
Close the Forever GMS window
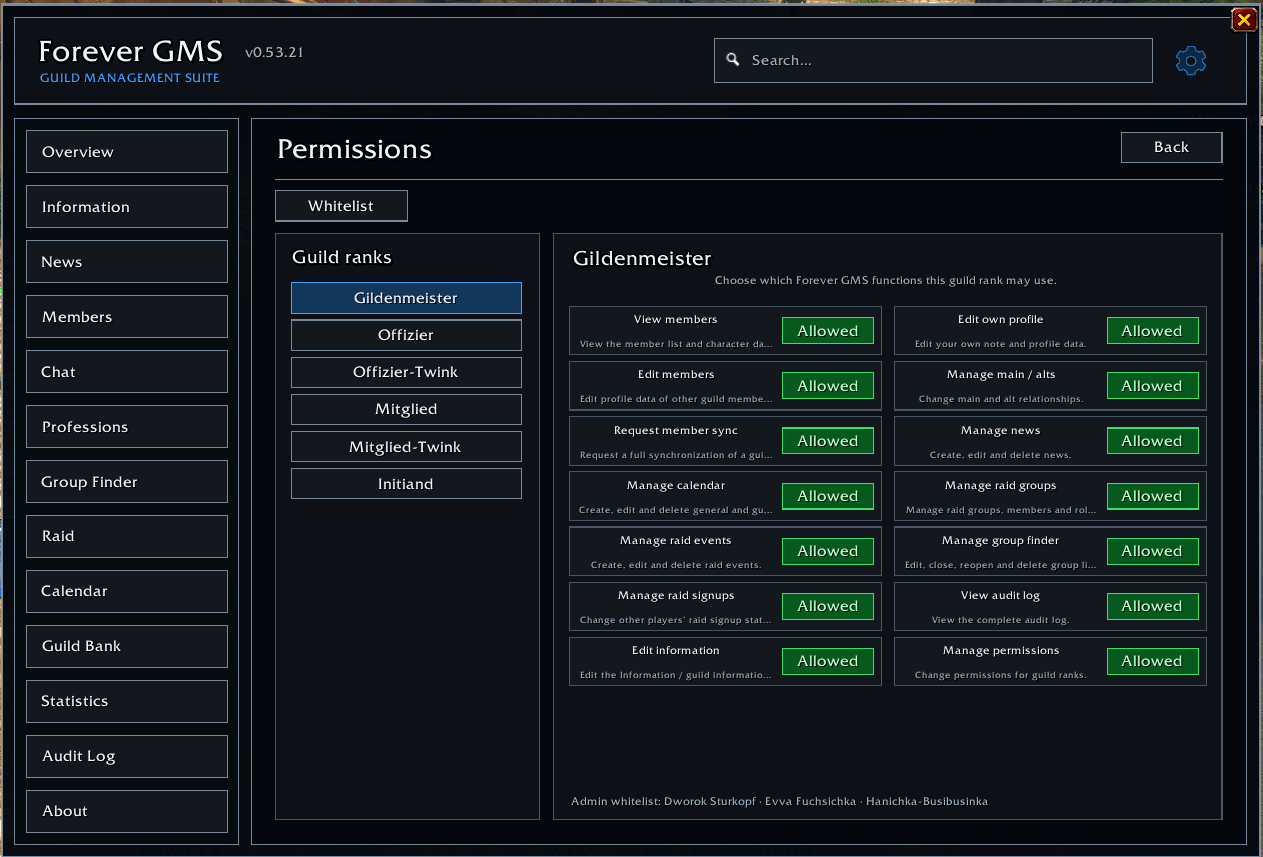point(1244,19)
